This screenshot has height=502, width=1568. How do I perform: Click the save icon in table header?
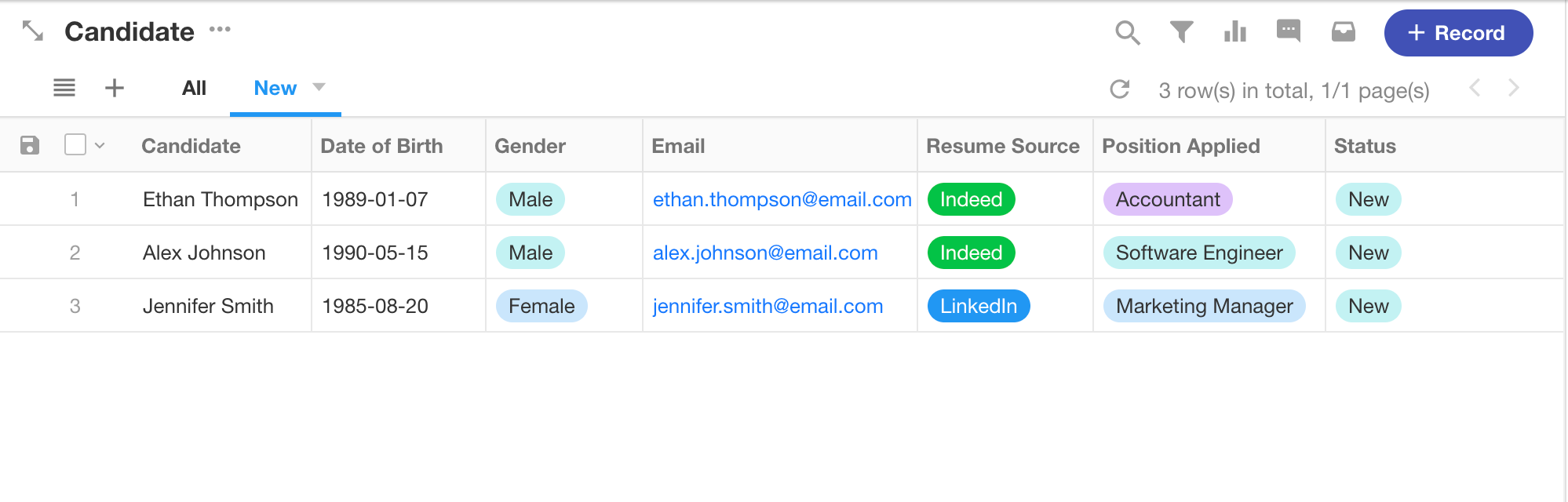click(x=30, y=145)
